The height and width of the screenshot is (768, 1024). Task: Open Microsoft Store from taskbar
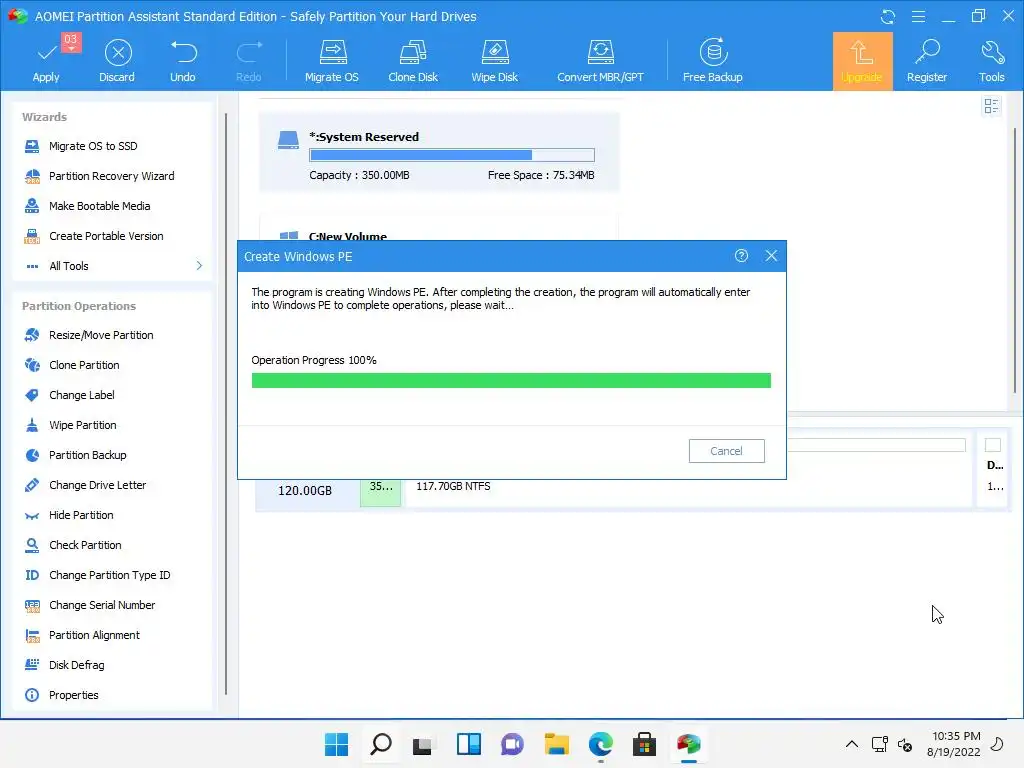[644, 744]
